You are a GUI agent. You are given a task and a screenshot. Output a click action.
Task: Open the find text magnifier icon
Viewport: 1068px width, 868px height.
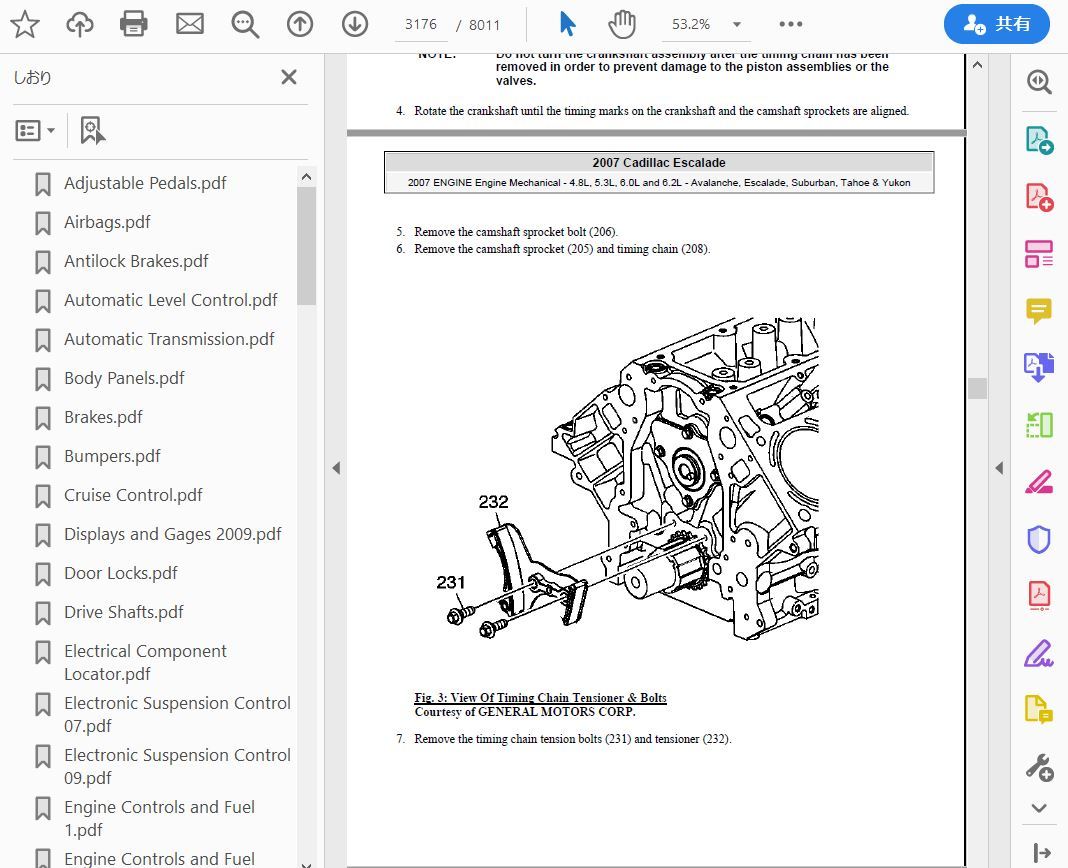tap(245, 25)
